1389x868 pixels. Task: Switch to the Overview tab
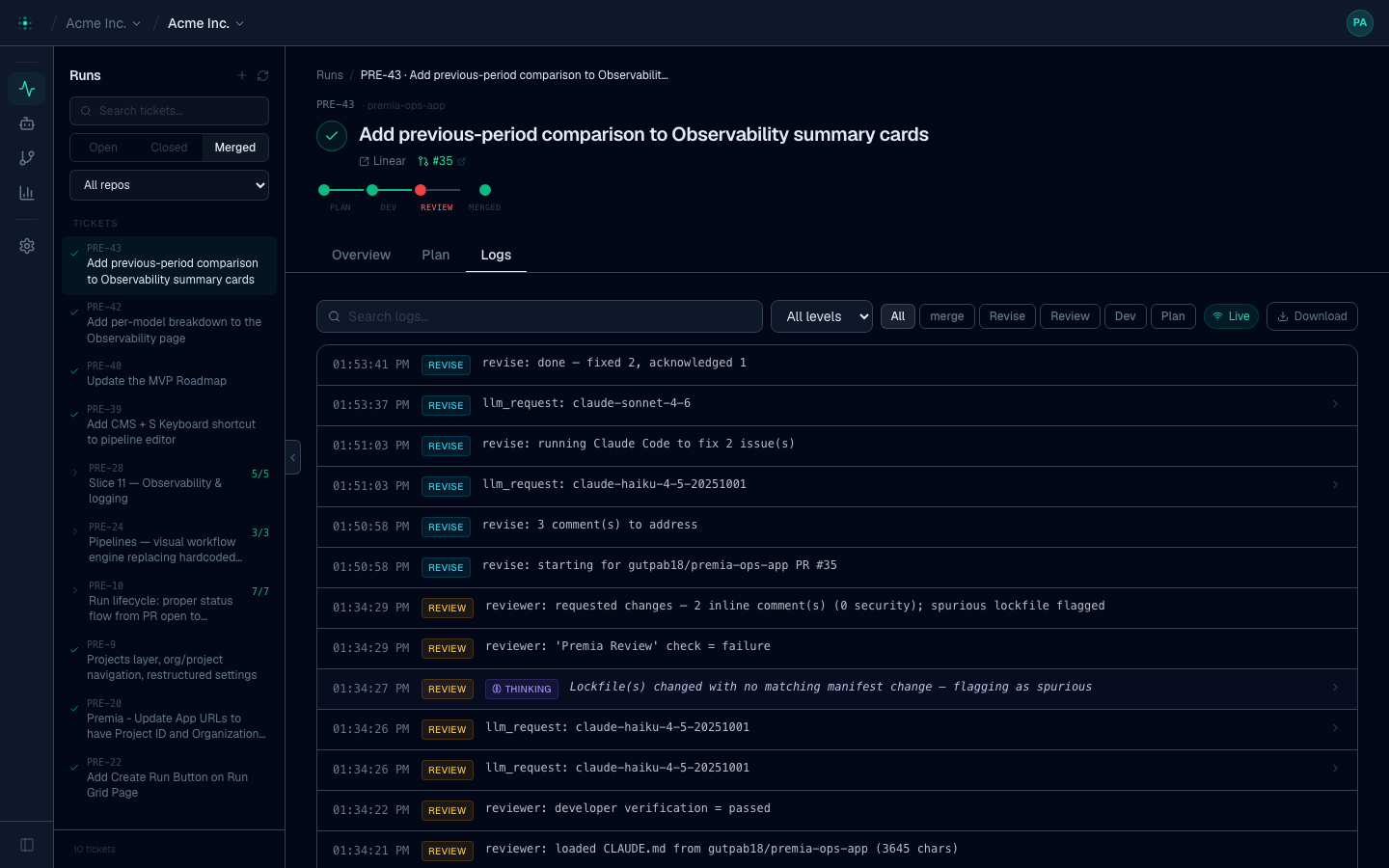tap(361, 255)
